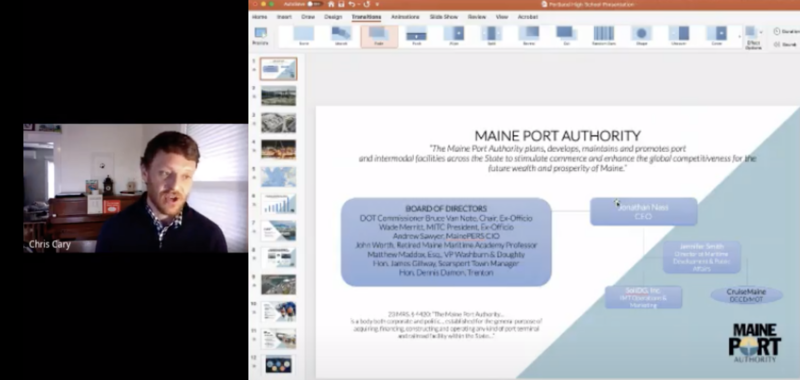
Task: Select the bar chart slide thumbnail
Action: tap(278, 204)
